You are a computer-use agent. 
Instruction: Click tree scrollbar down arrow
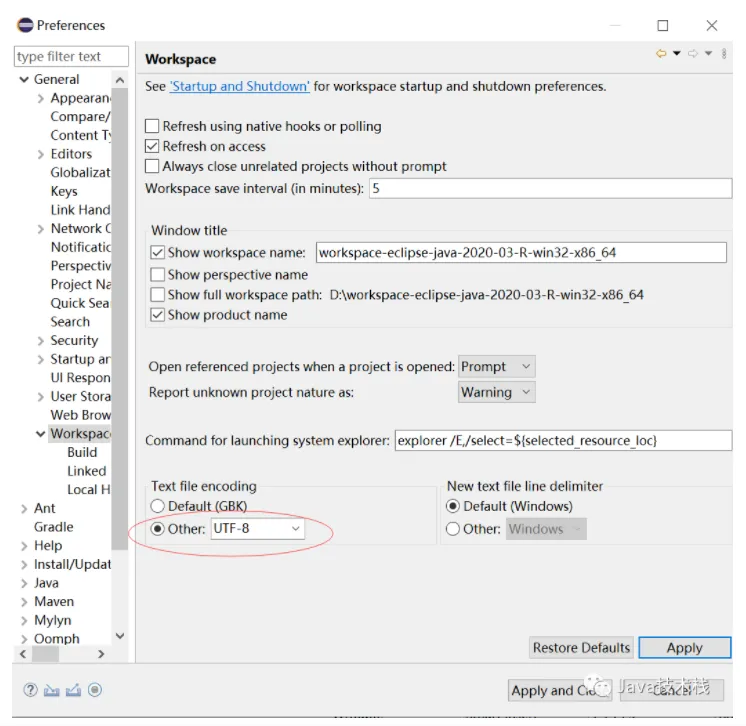(120, 636)
